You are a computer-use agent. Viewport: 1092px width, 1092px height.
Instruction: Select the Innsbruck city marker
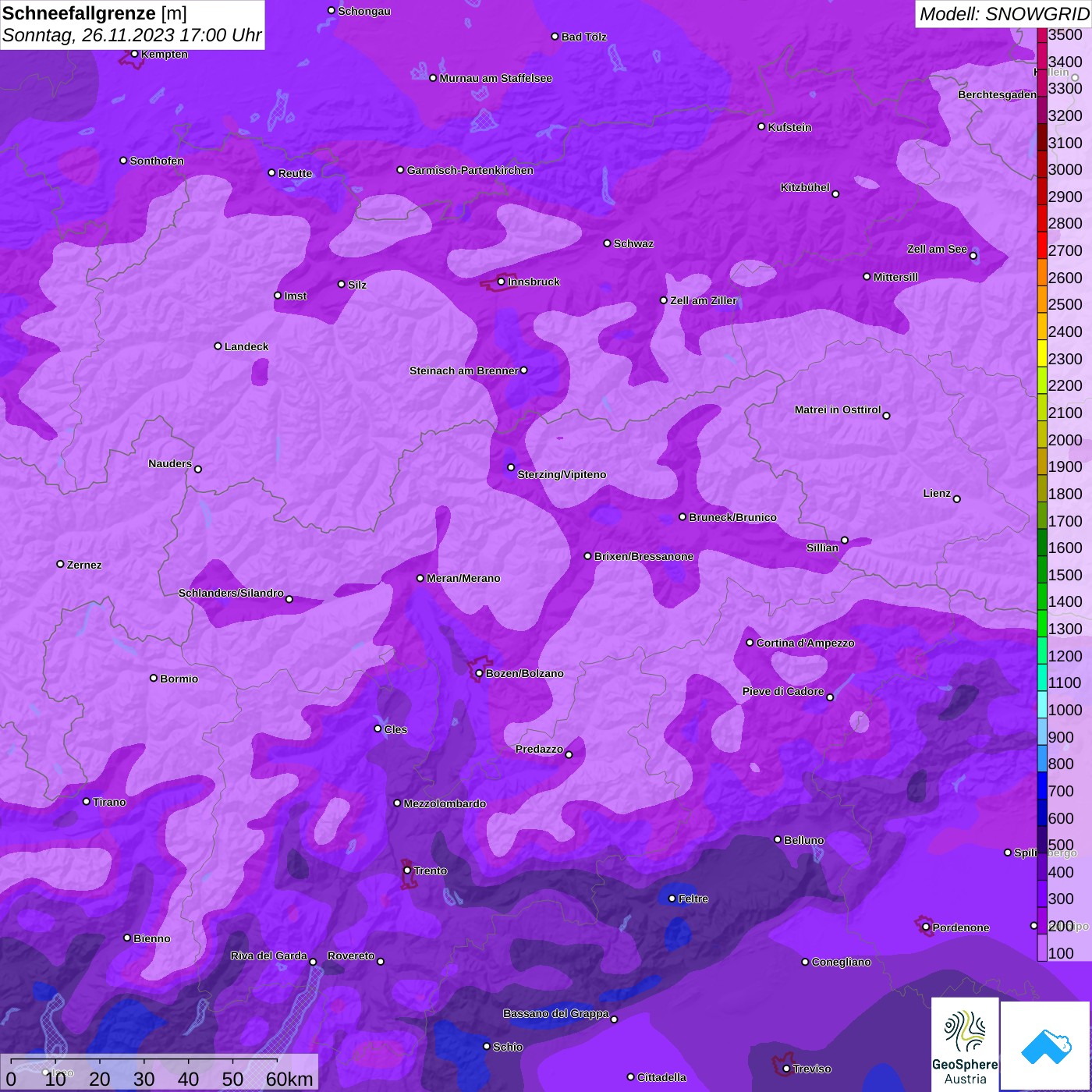(501, 282)
